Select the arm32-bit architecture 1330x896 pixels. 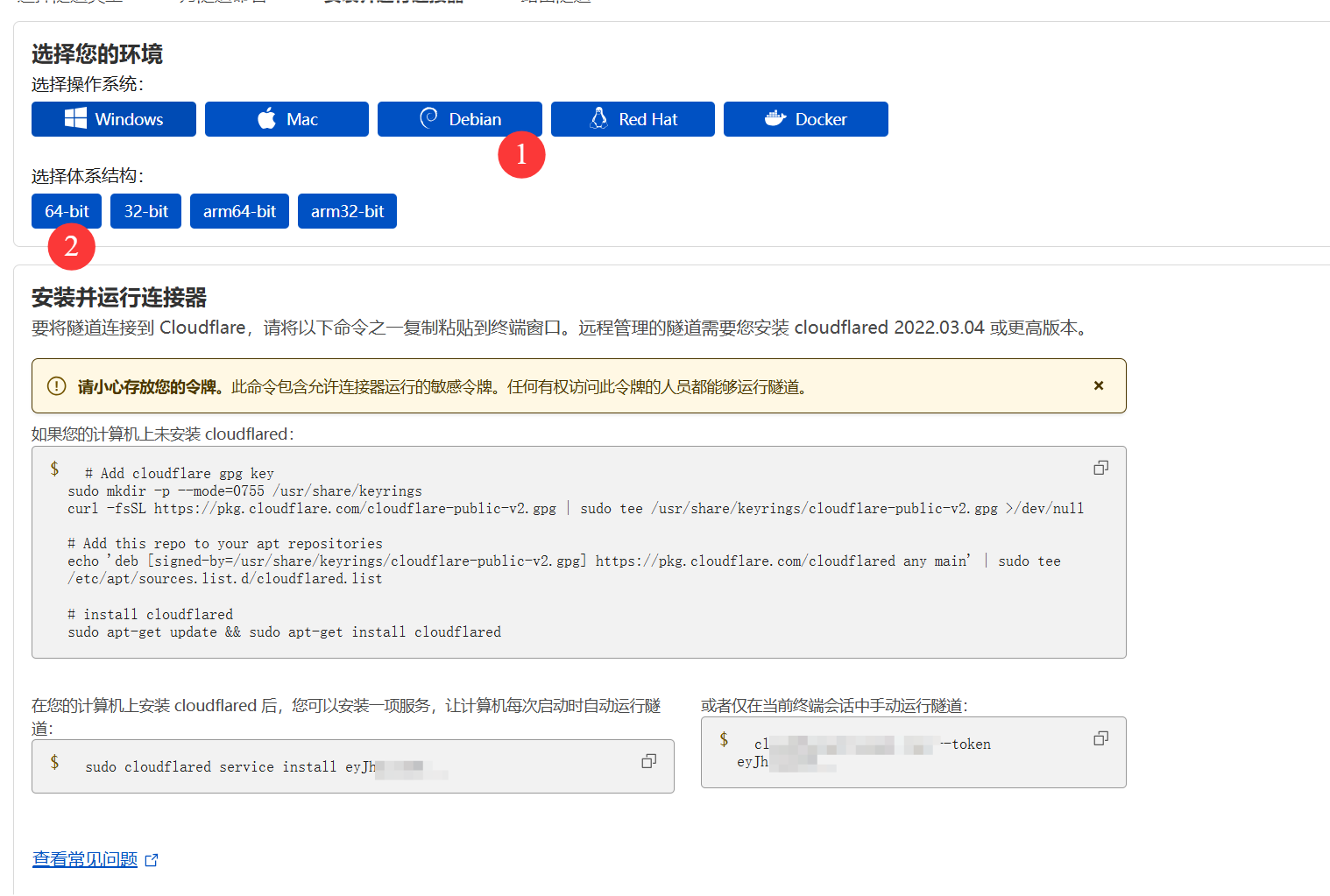[347, 211]
